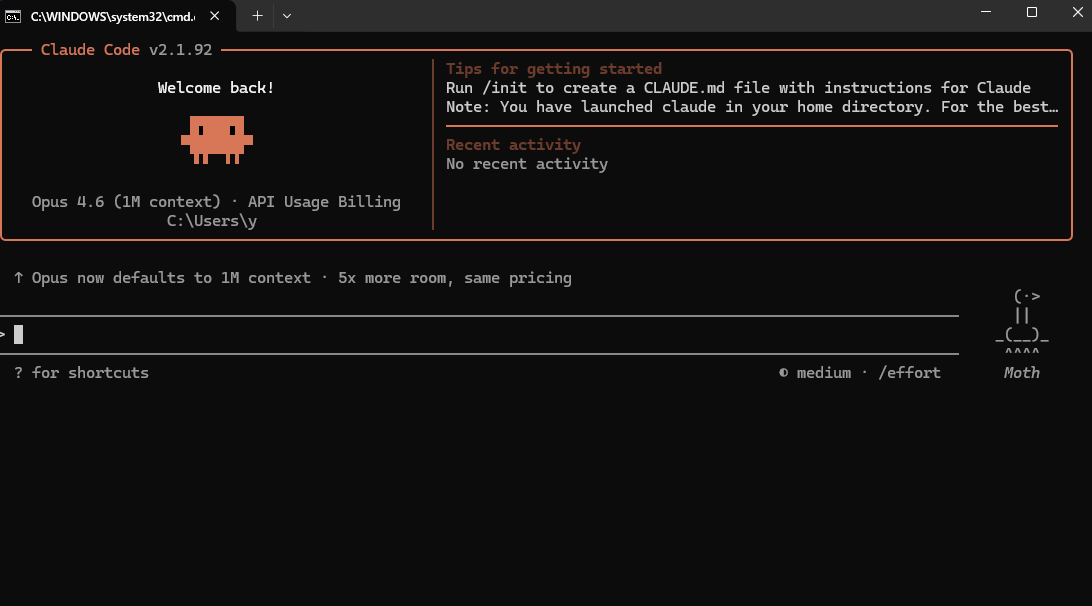
Task: Click the 'Welcome back!' greeting
Action: click(216, 88)
